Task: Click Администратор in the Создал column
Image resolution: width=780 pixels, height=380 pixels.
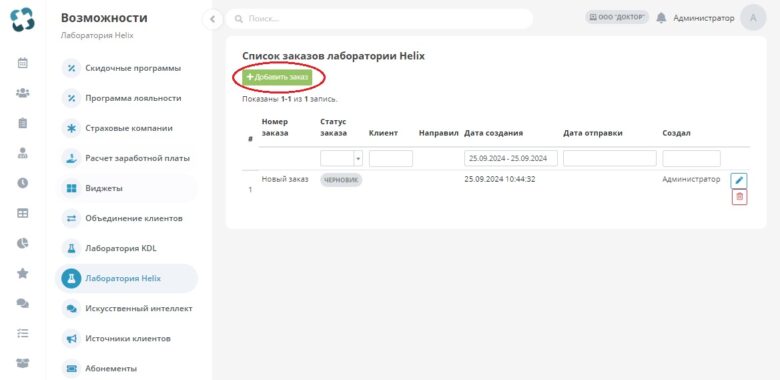Action: [691, 179]
